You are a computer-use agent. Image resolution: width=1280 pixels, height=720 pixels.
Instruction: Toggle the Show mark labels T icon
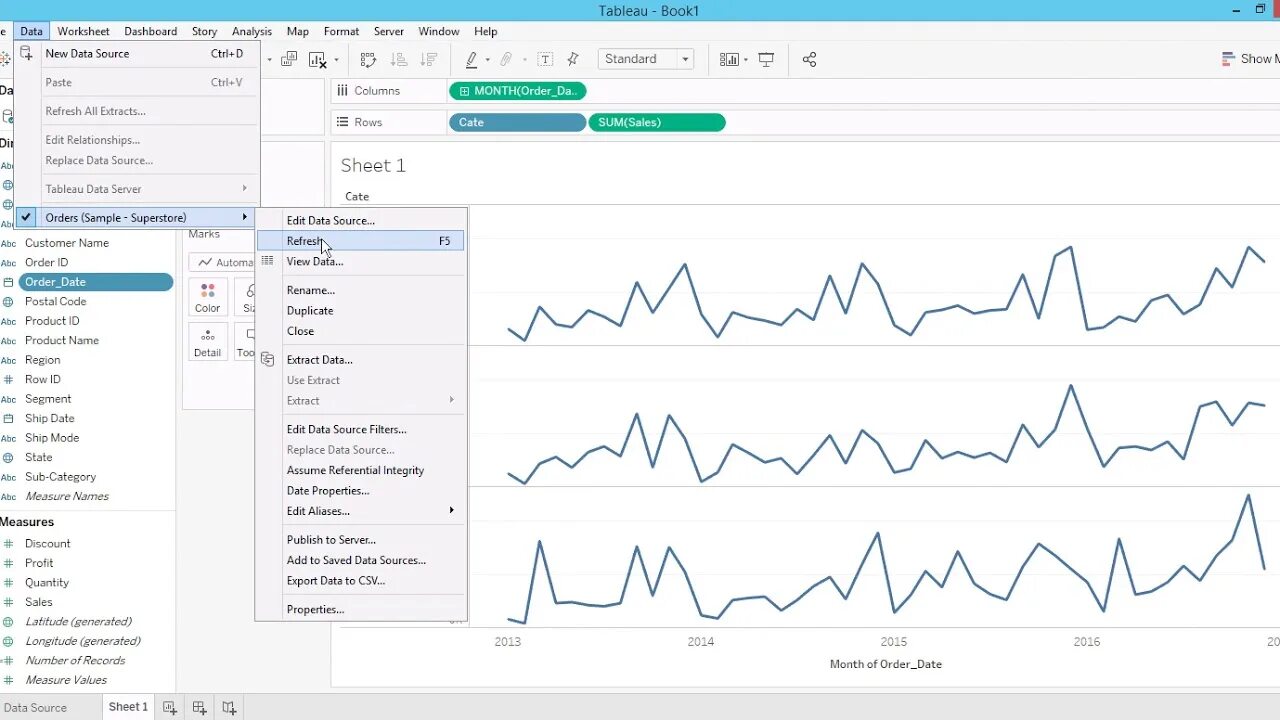(x=545, y=59)
